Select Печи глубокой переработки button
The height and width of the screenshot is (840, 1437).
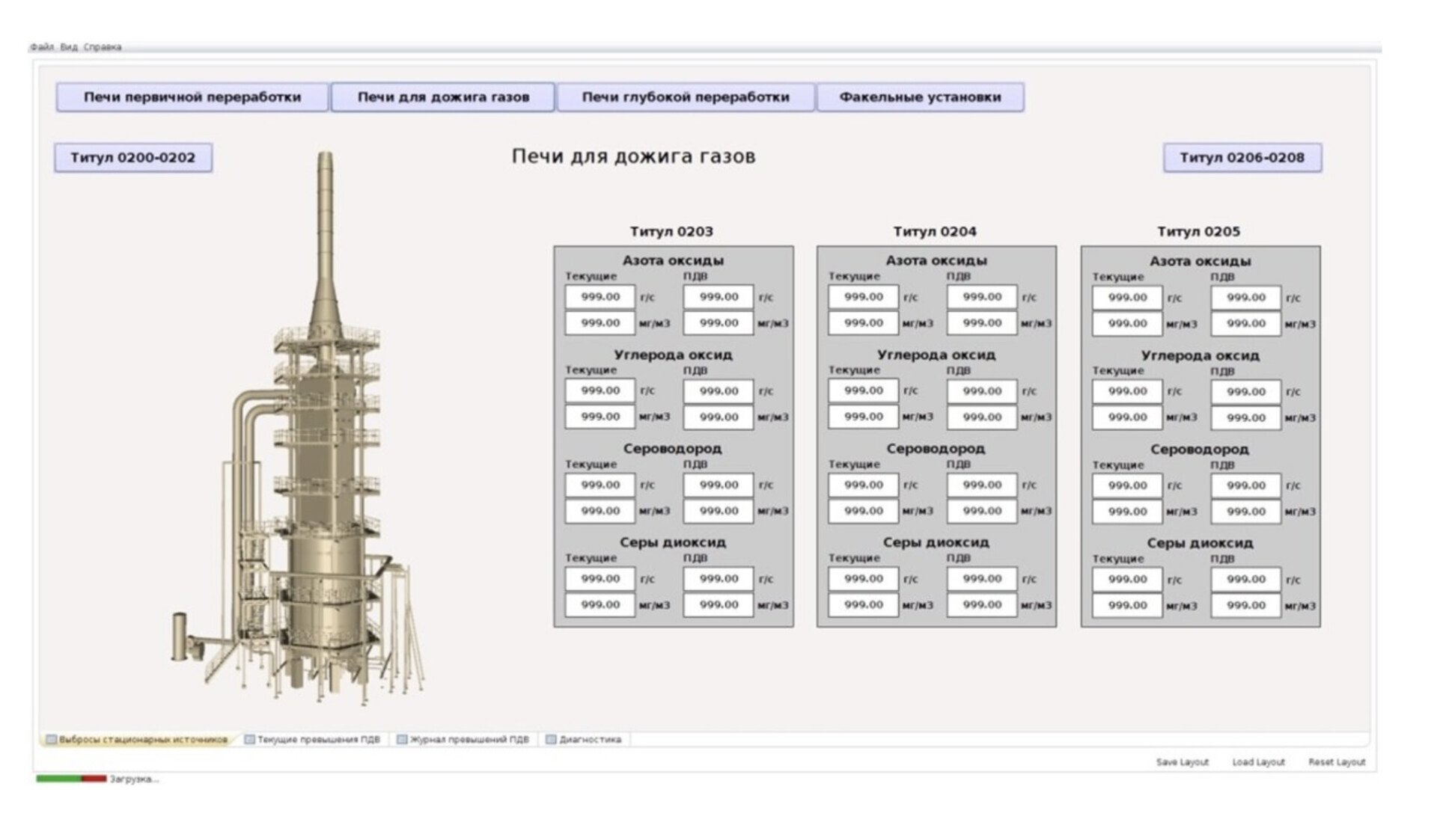click(686, 97)
